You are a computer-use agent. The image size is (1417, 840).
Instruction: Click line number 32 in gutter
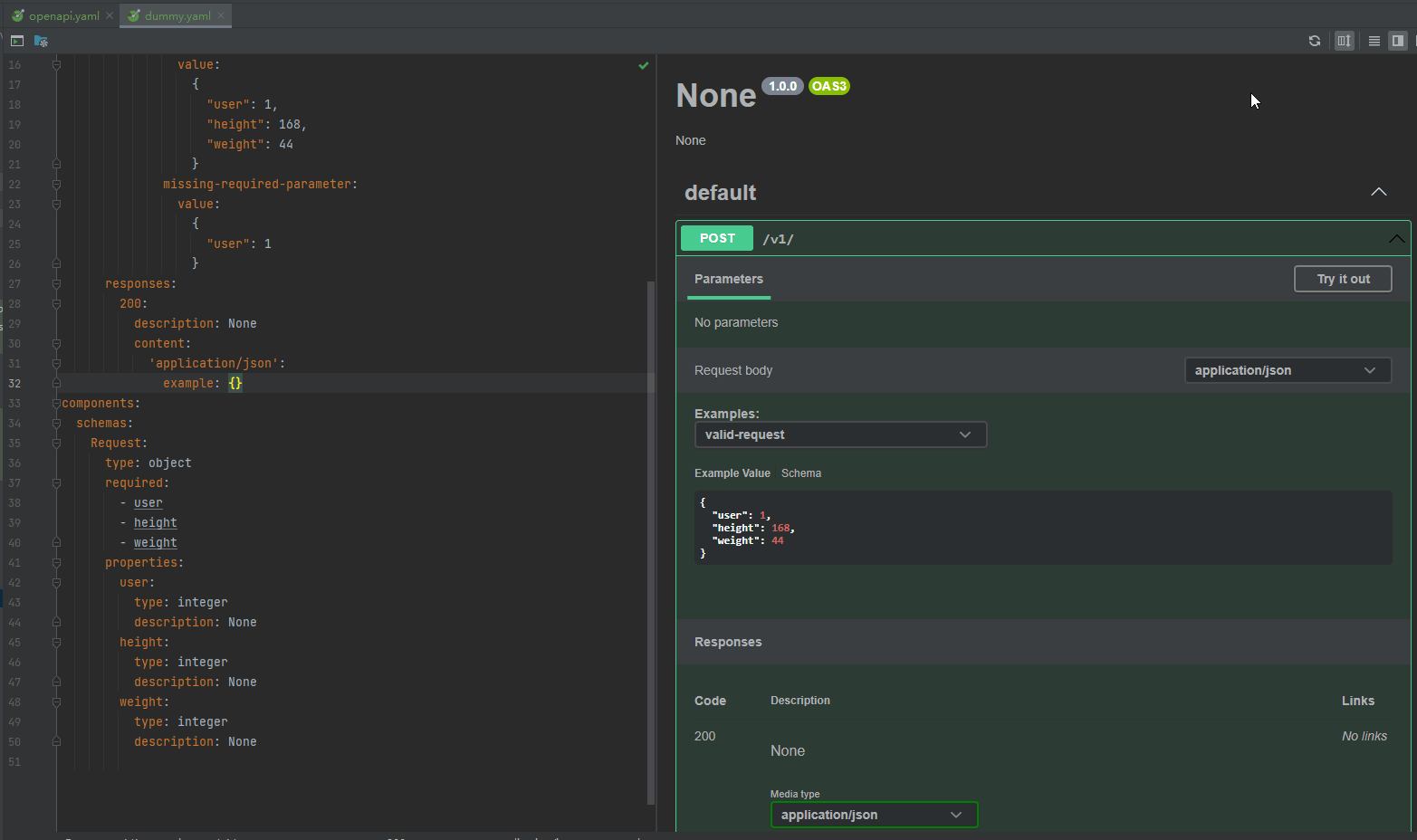pos(14,384)
